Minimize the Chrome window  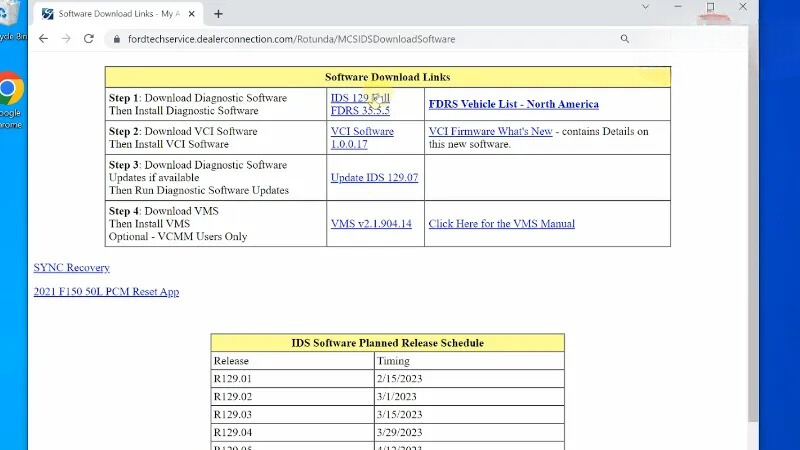678,7
